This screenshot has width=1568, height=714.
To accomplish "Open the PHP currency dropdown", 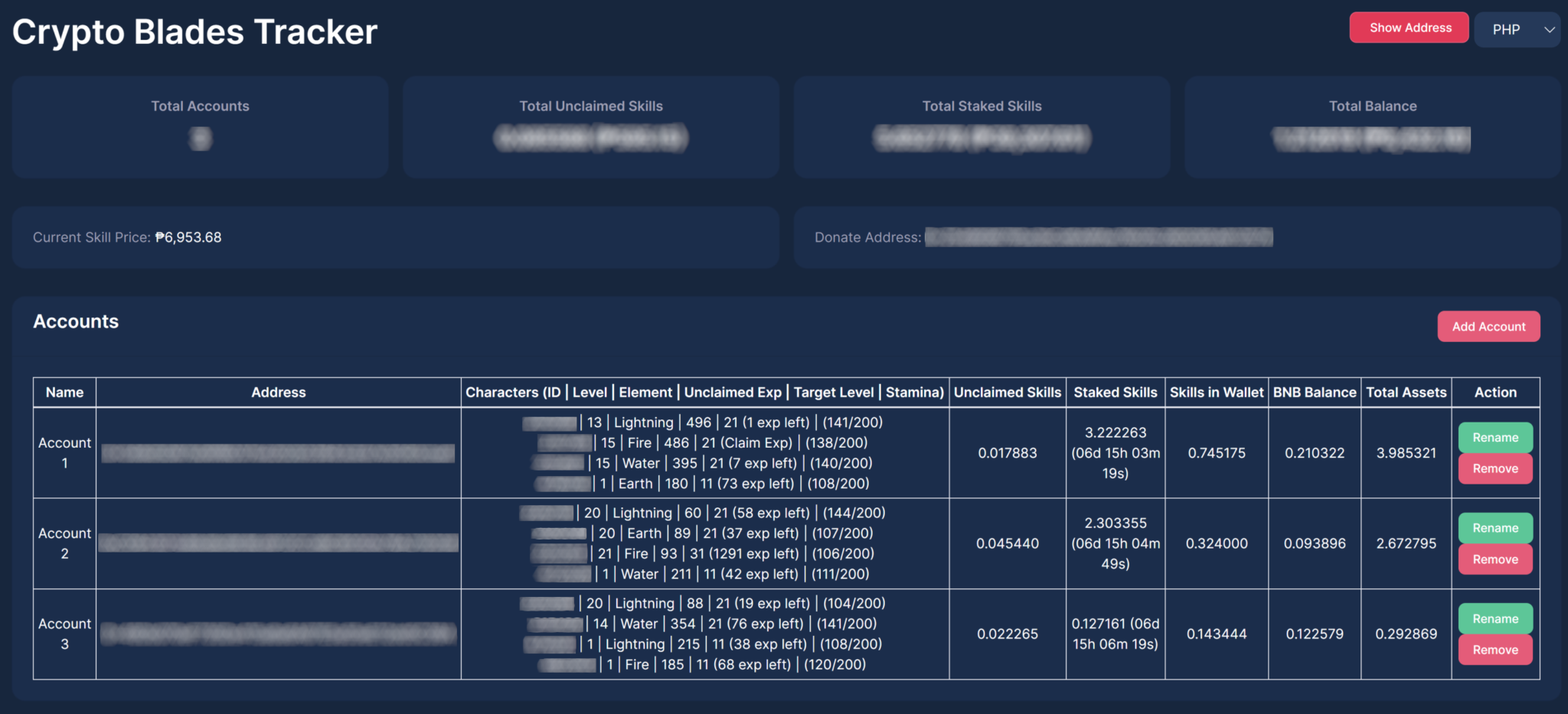I will pos(1517,30).
